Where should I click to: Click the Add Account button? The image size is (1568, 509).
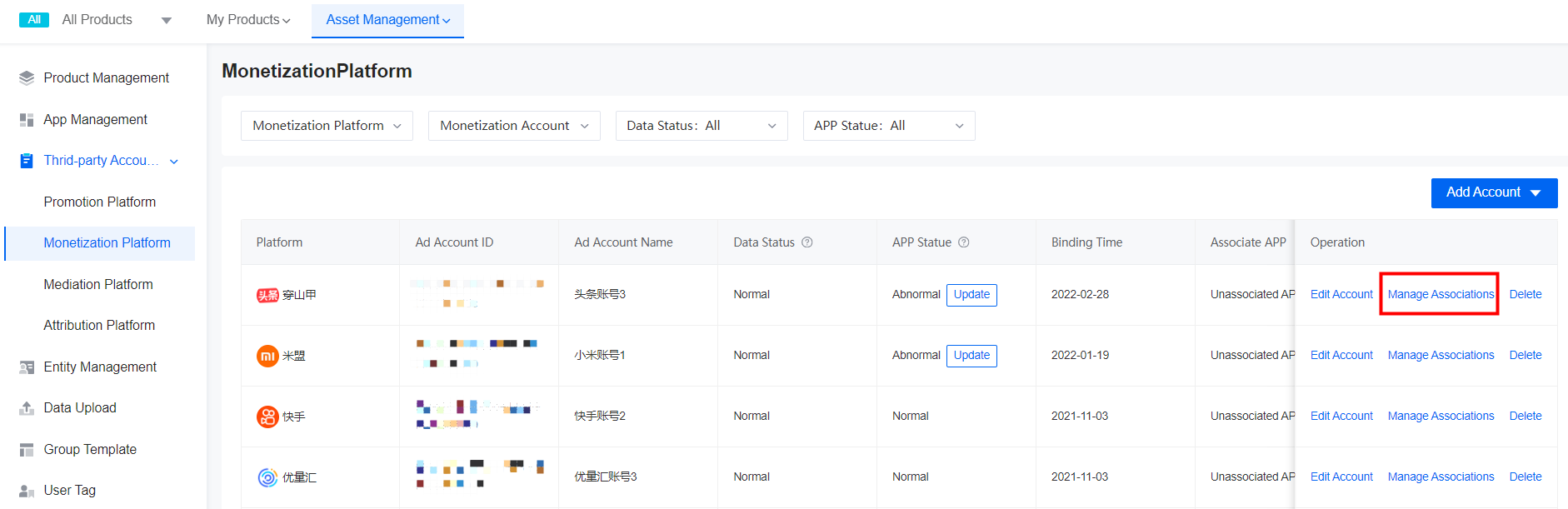1493,192
